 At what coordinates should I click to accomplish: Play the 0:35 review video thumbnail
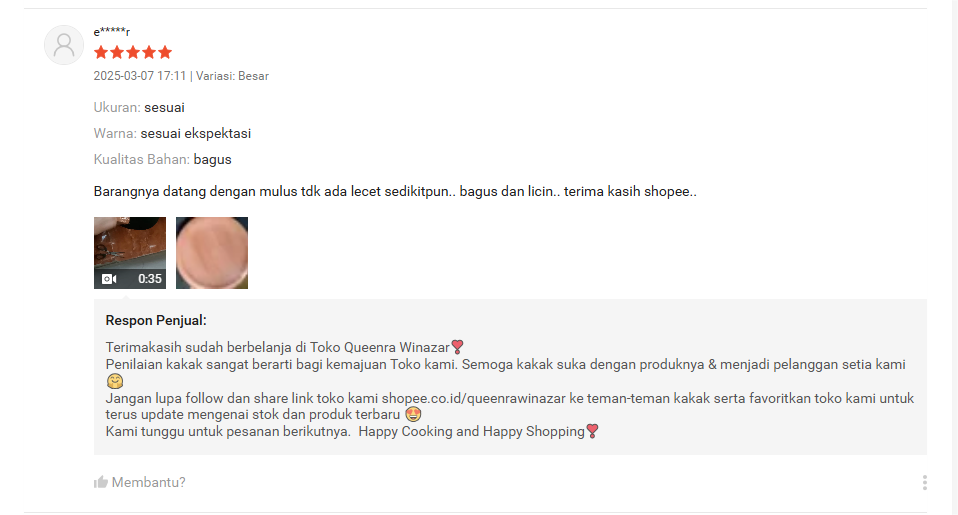[130, 253]
